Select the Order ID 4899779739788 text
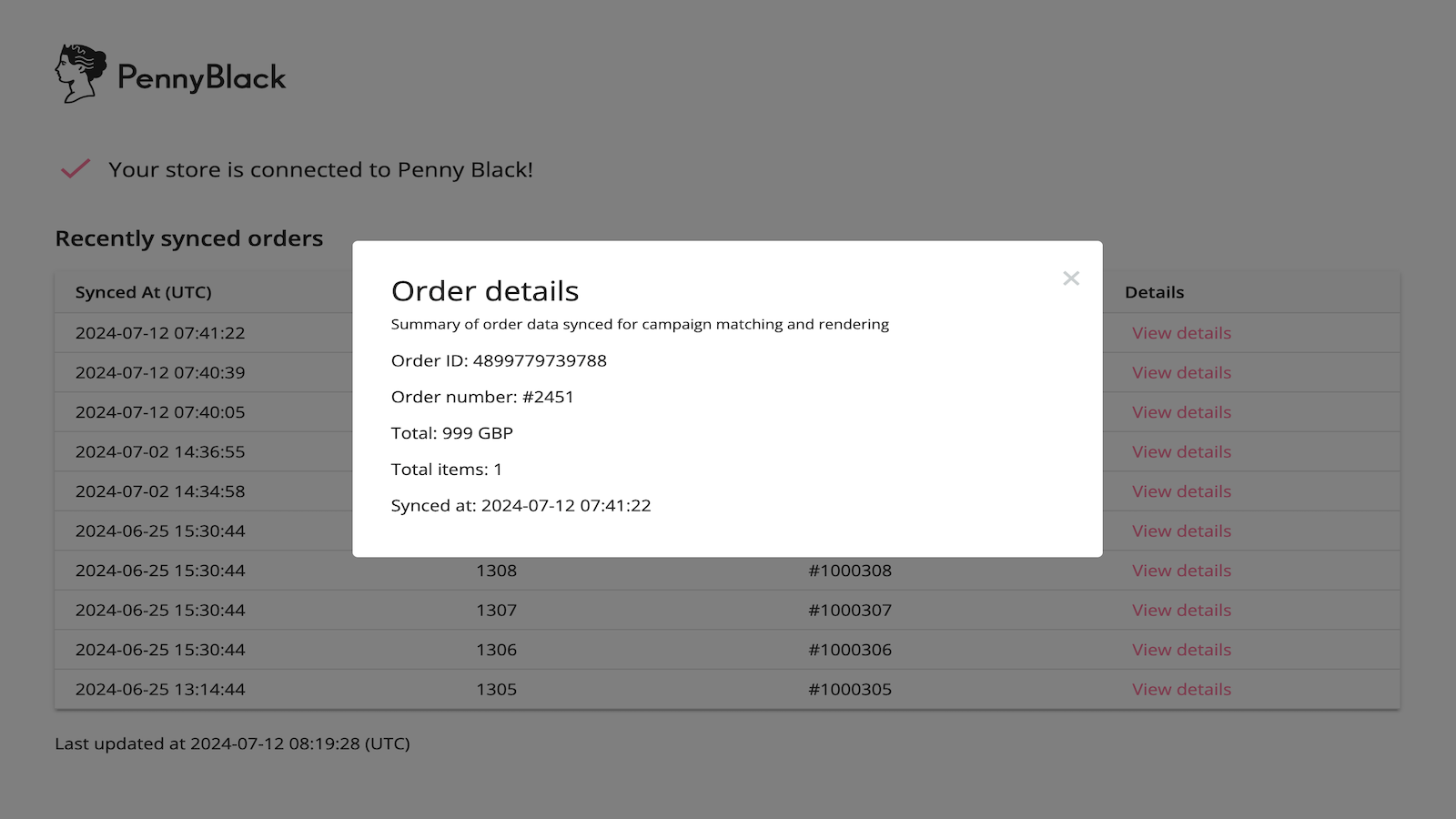This screenshot has width=1456, height=819. click(500, 360)
